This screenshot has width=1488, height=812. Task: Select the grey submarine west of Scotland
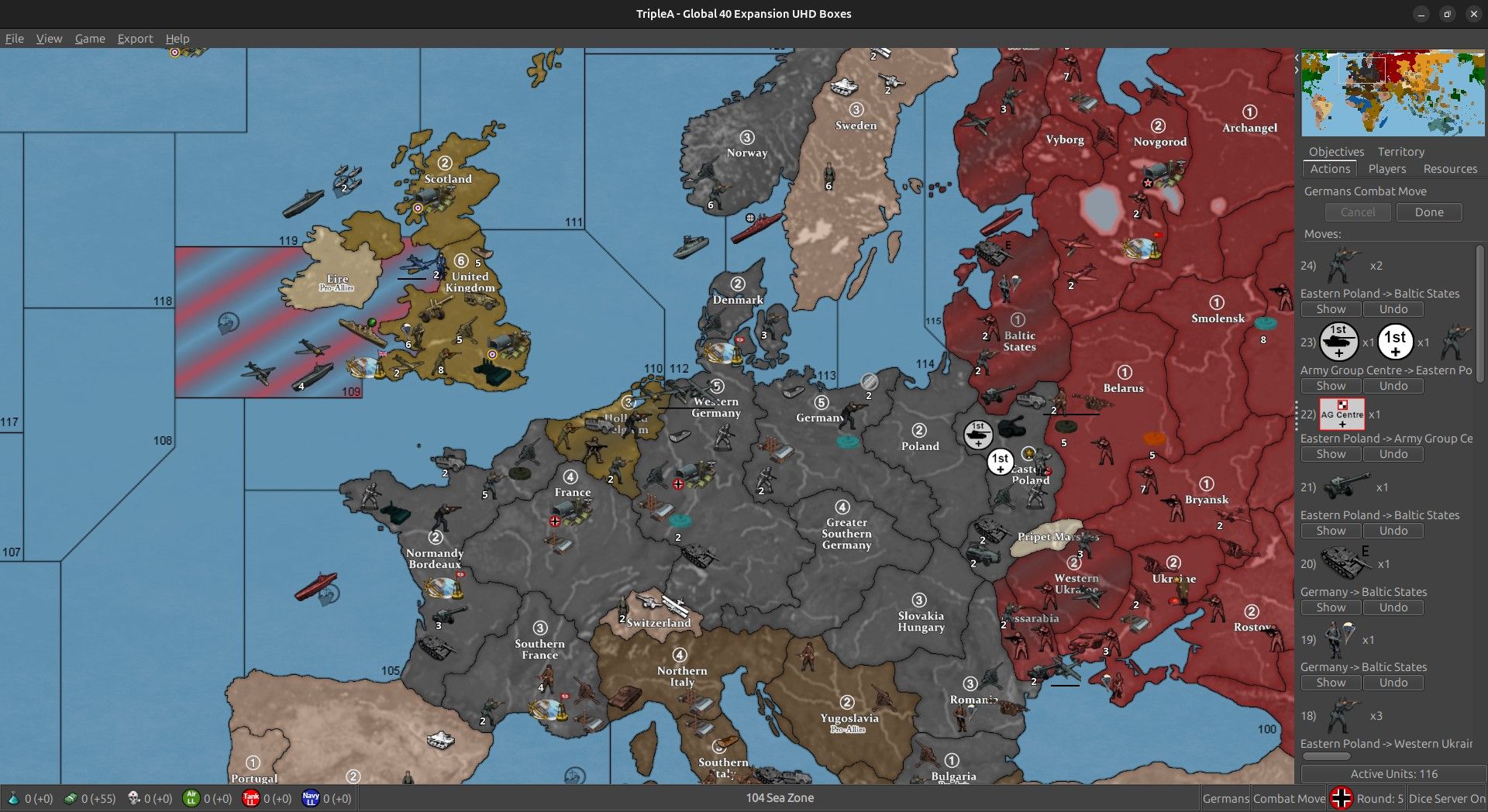pos(302,204)
